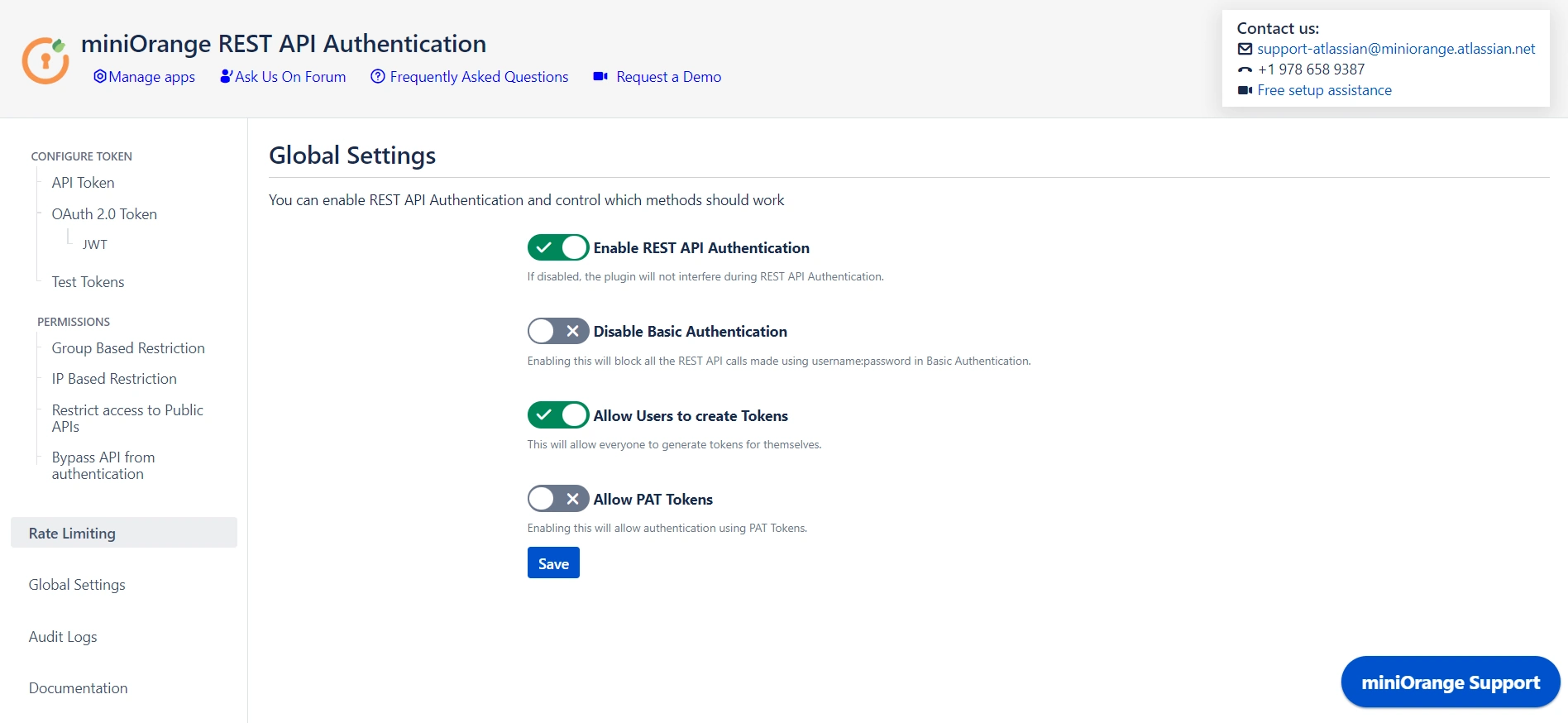Click the gear icon beside Manage apps

click(100, 76)
